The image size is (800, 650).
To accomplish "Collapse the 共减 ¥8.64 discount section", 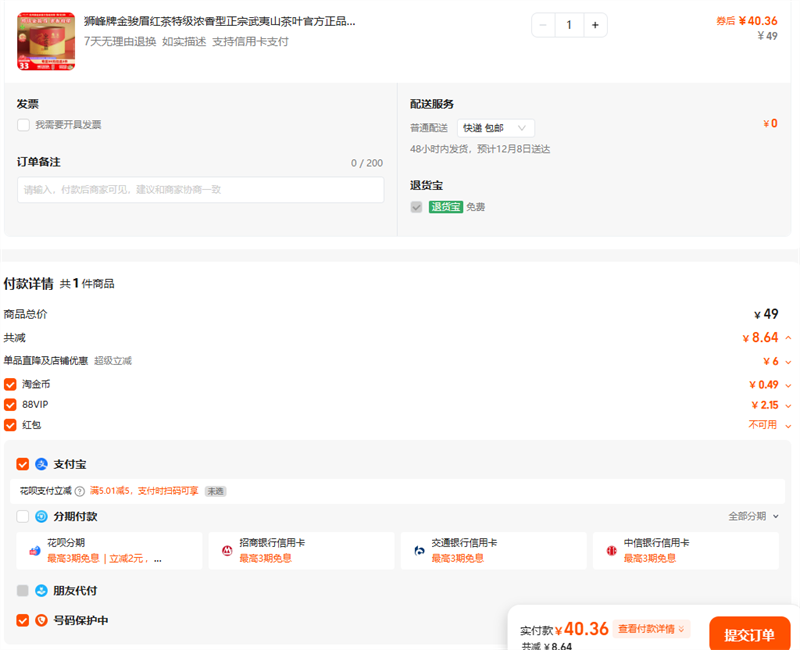I will coord(788,338).
